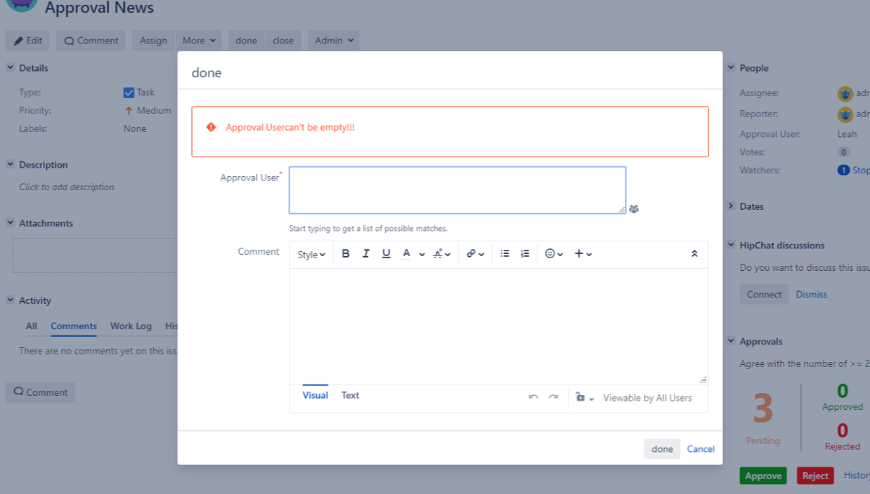Click the votes count badge
The width and height of the screenshot is (870, 494).
tap(843, 152)
